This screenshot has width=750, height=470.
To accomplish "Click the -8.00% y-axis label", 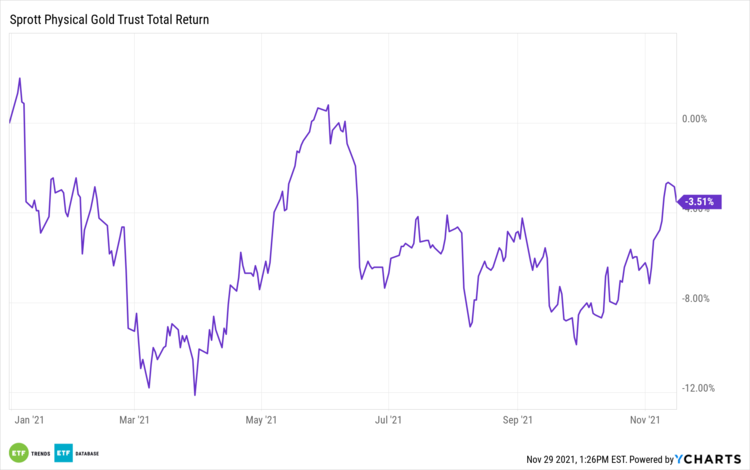I will pos(696,298).
